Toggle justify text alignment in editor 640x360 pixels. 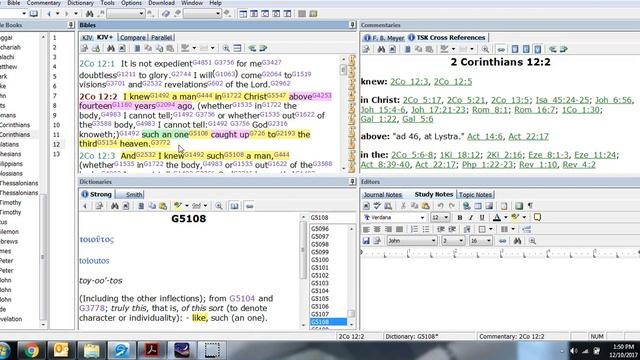pyautogui.click(x=400, y=229)
